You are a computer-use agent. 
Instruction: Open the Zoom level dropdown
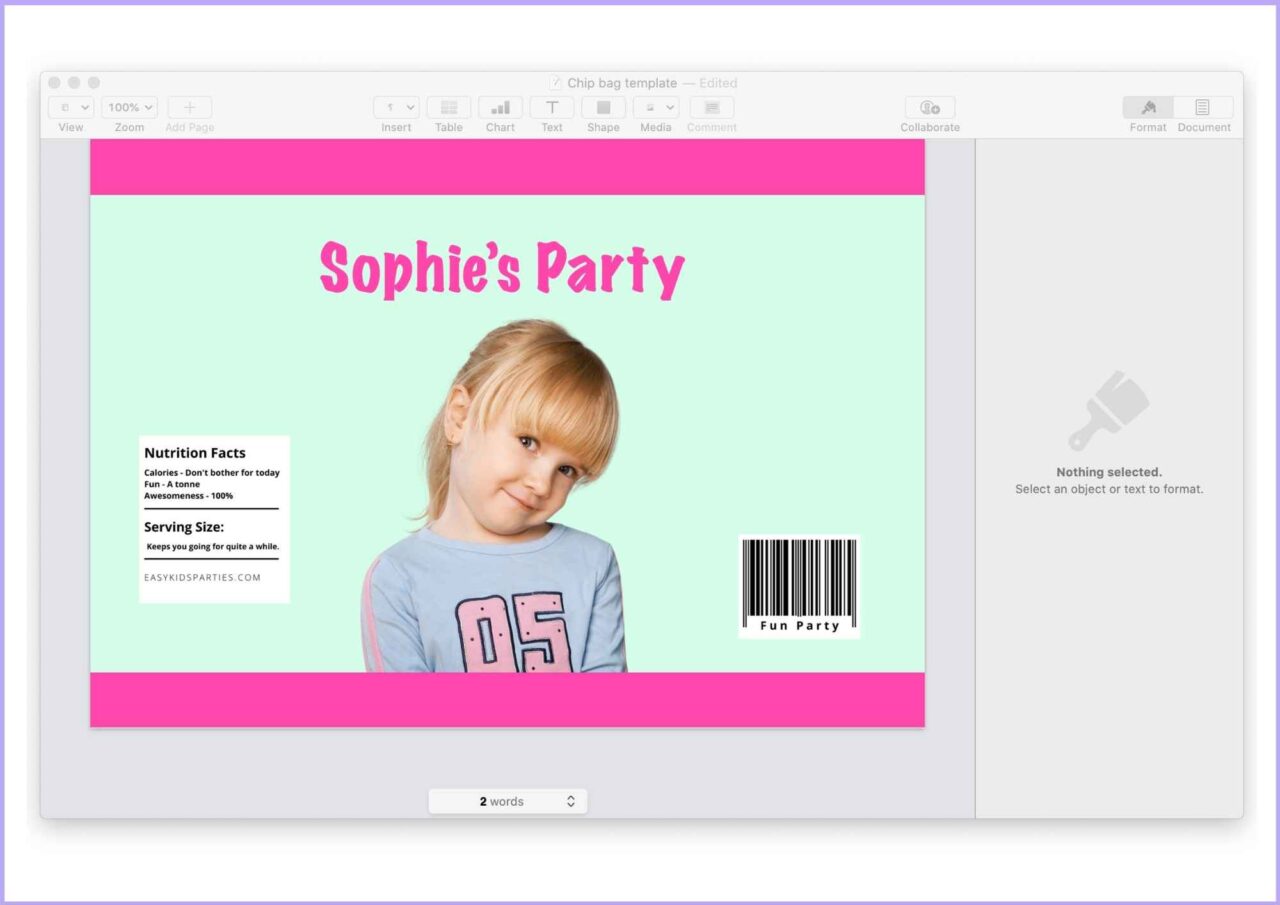pos(128,107)
